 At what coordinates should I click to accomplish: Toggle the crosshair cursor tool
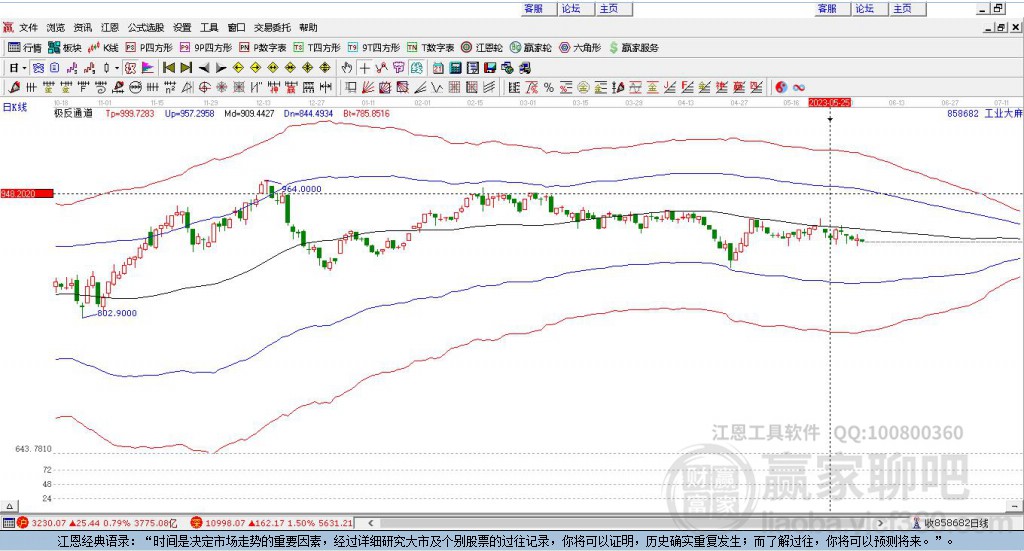[364, 68]
